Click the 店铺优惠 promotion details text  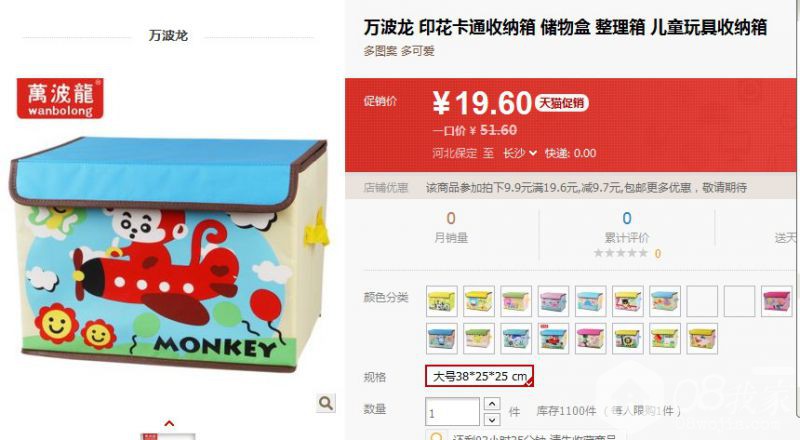point(587,187)
